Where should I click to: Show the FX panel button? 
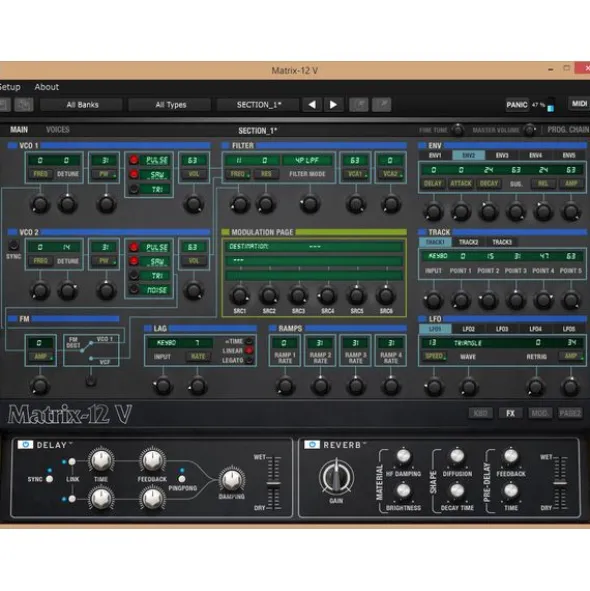510,413
